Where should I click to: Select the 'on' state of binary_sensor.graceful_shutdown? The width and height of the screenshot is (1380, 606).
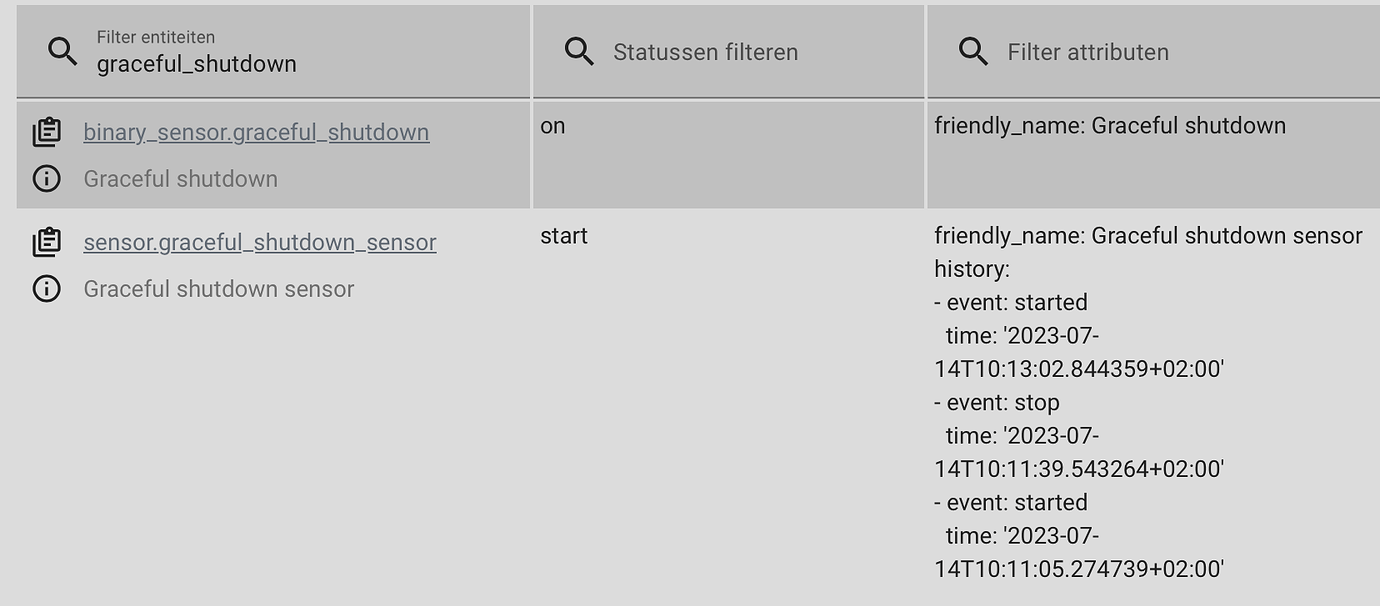[554, 125]
